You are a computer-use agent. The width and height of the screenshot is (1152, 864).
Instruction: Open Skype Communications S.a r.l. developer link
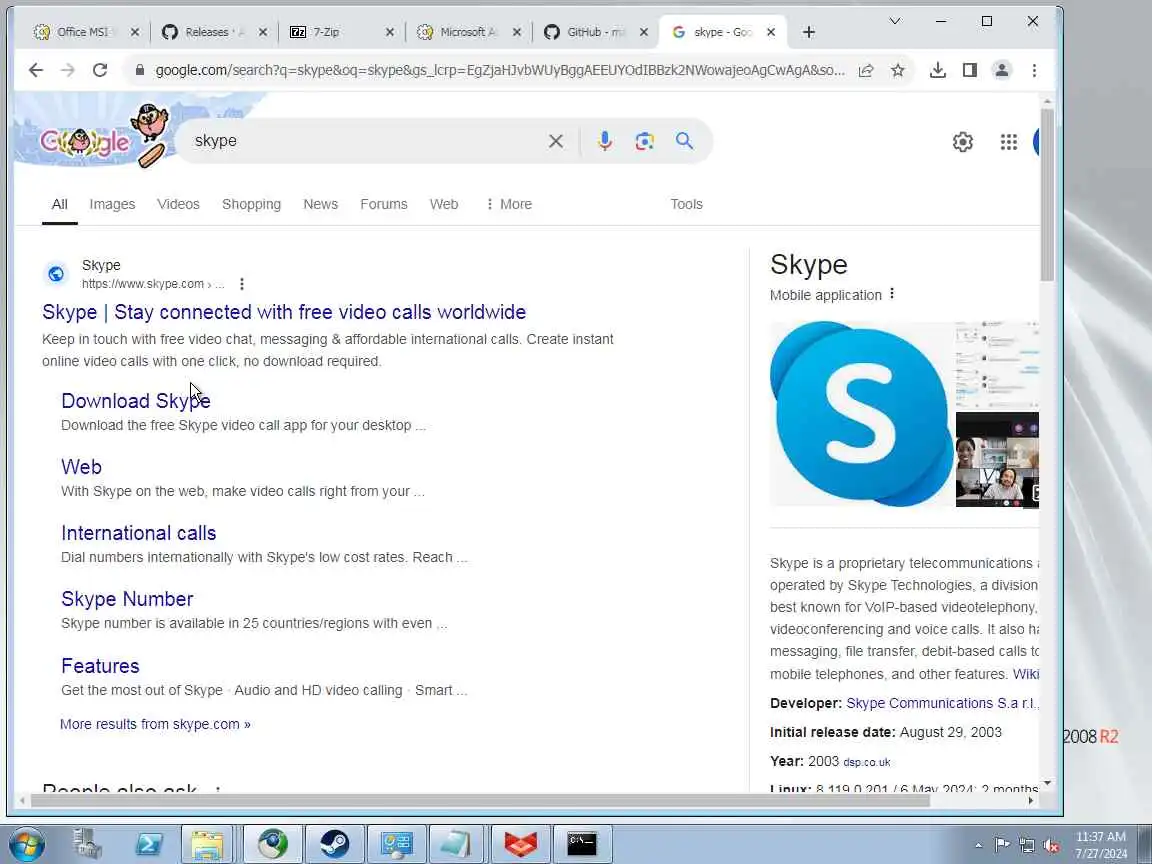941,703
